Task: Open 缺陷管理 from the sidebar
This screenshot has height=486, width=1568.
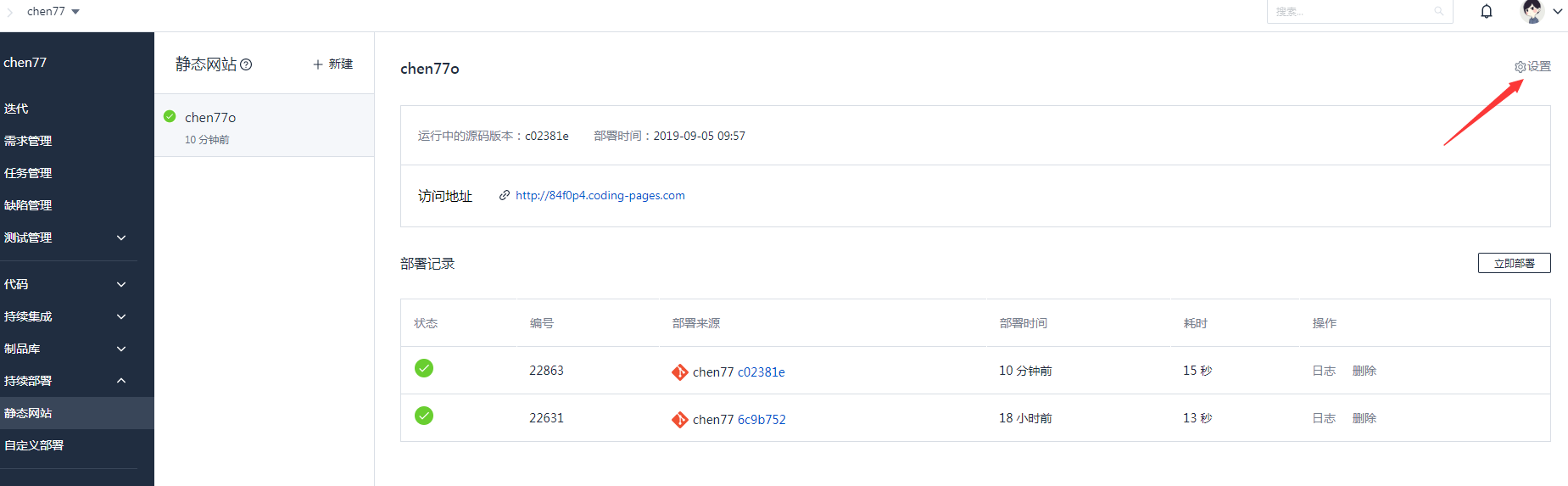Action: tap(28, 205)
